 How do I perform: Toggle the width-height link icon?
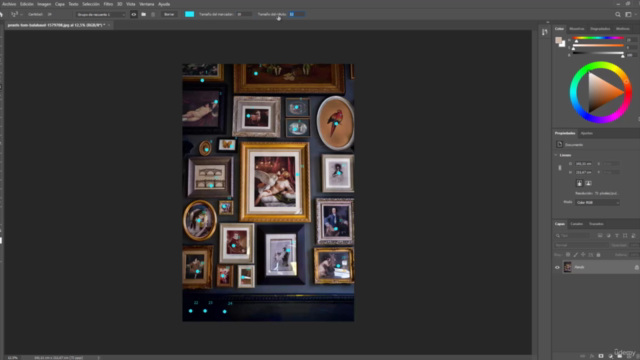point(560,168)
